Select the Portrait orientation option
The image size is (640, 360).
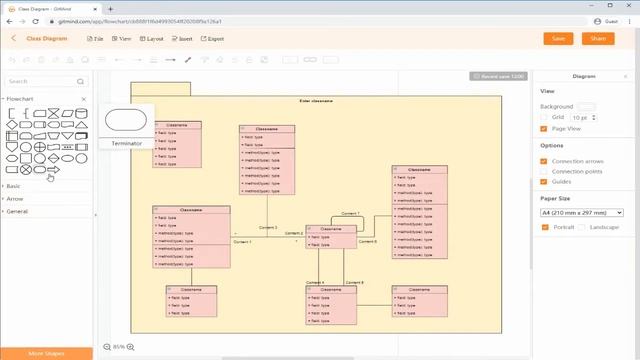tap(545, 227)
